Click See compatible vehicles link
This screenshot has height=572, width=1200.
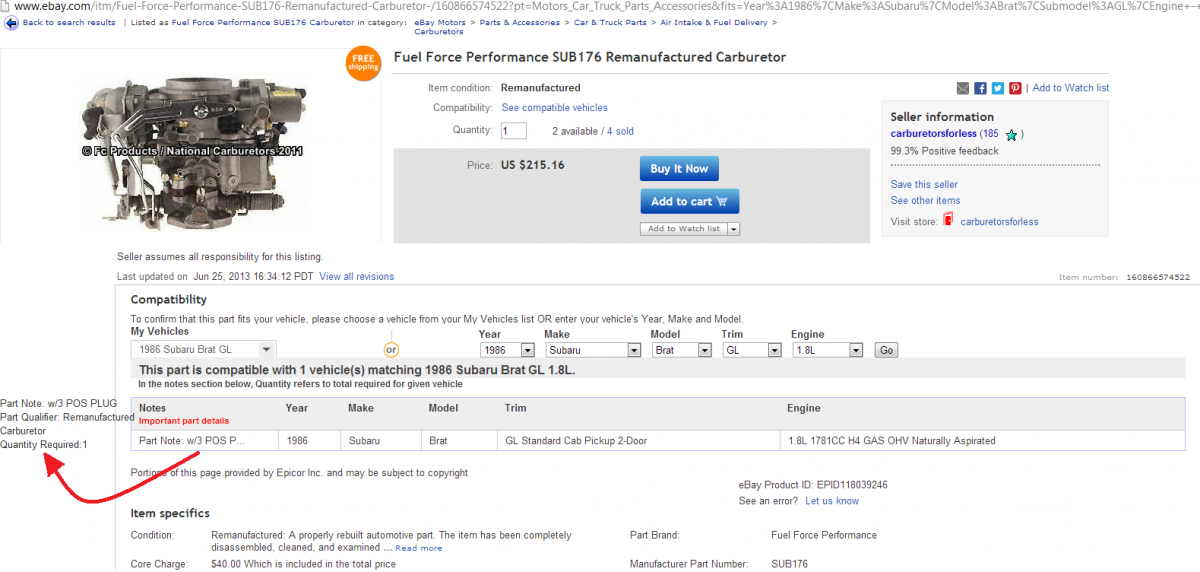pyautogui.click(x=554, y=108)
